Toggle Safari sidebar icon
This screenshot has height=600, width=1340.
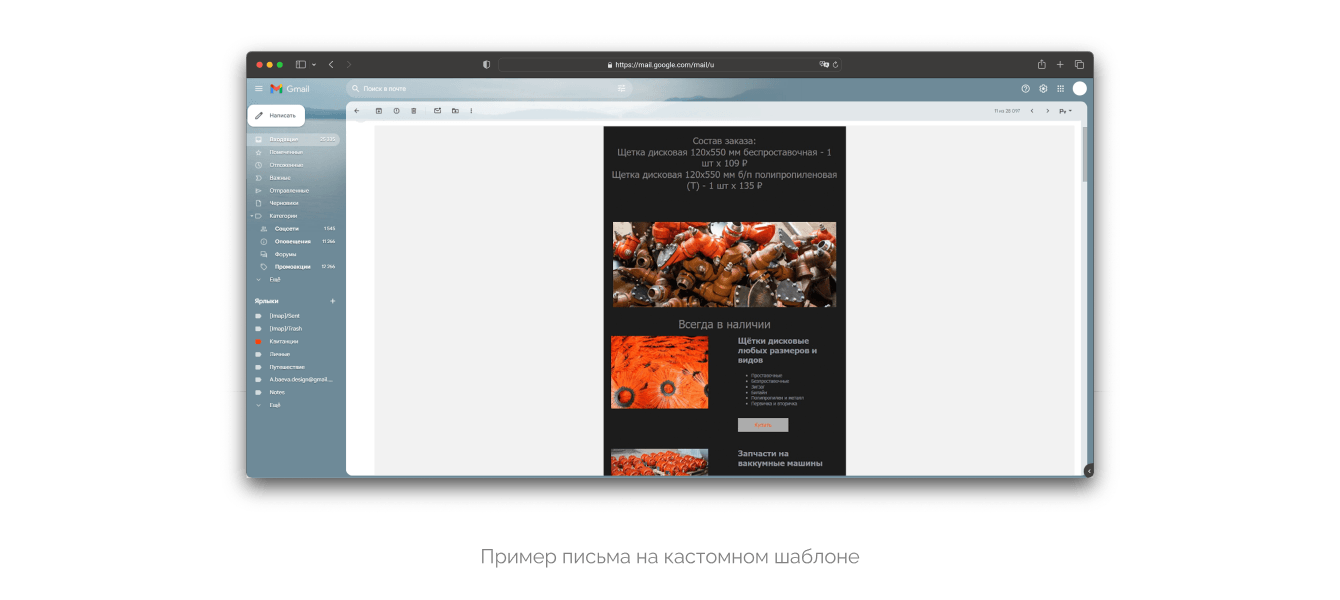[301, 64]
